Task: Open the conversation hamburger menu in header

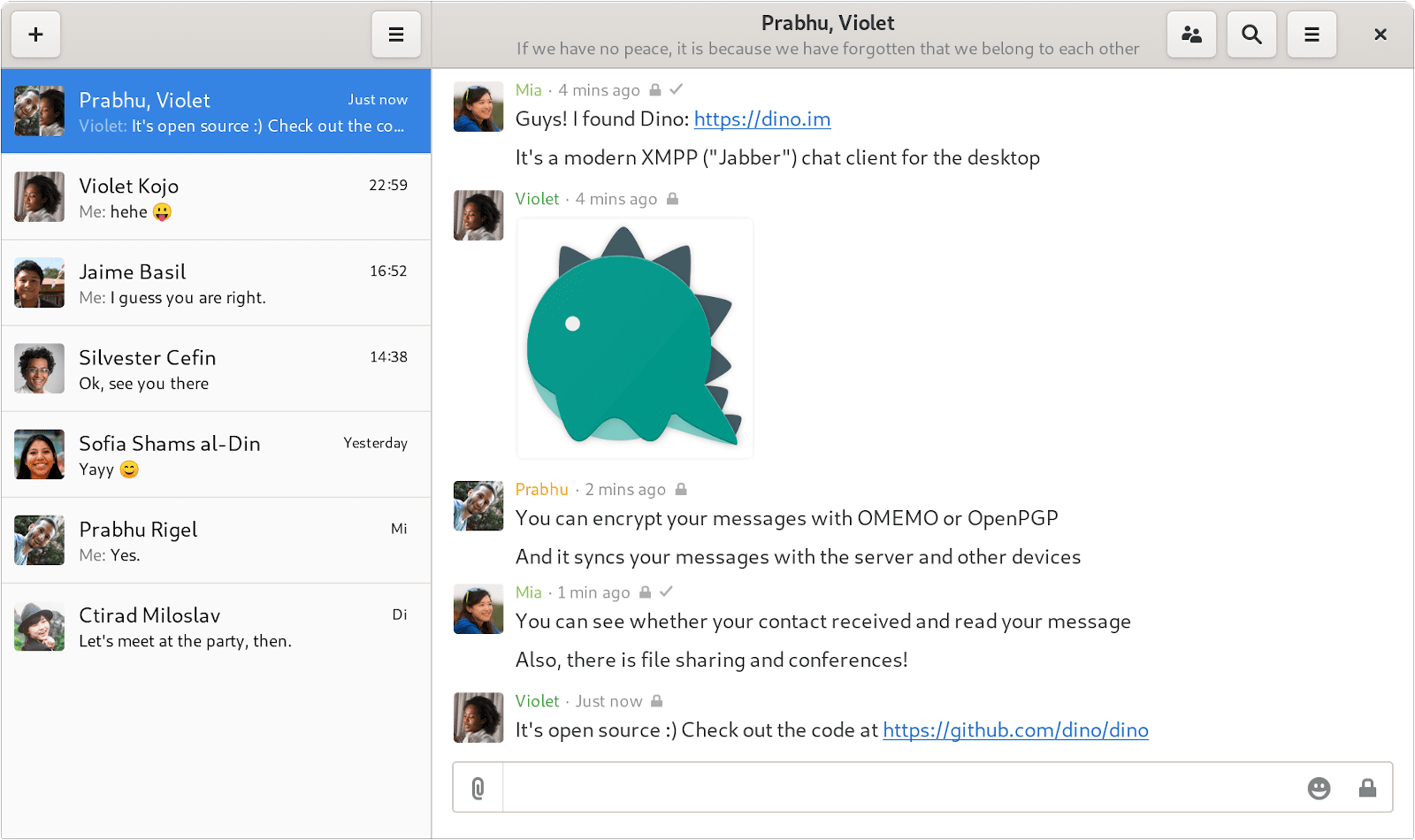Action: point(1312,34)
